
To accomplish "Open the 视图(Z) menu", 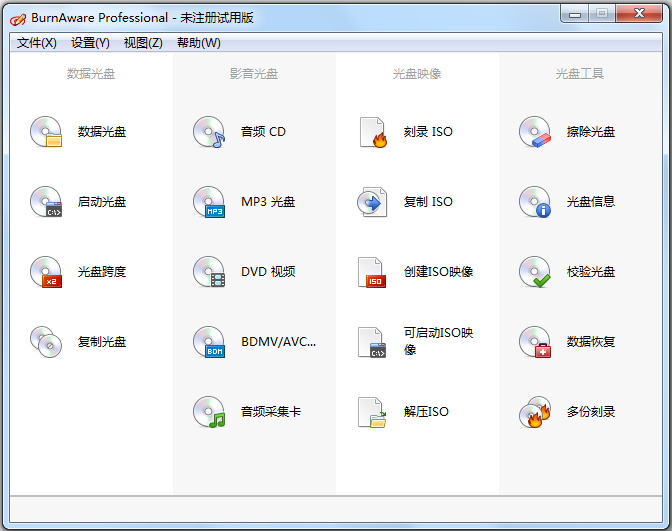I will tap(143, 43).
